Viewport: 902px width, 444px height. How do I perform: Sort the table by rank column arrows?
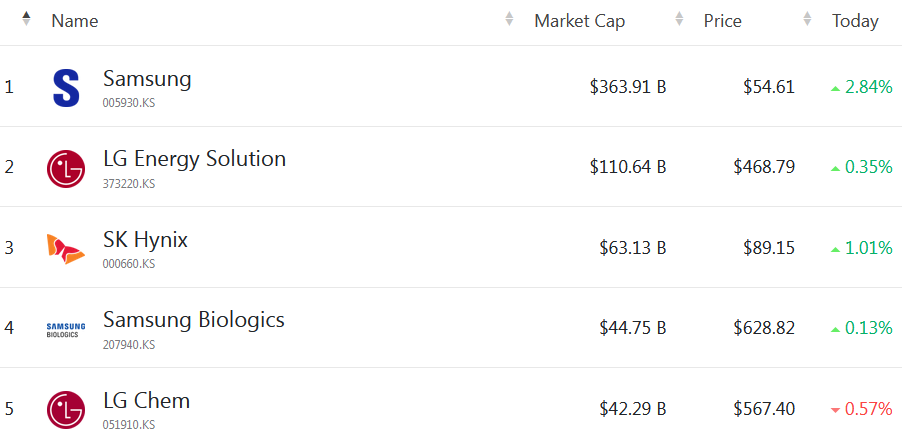click(x=26, y=20)
